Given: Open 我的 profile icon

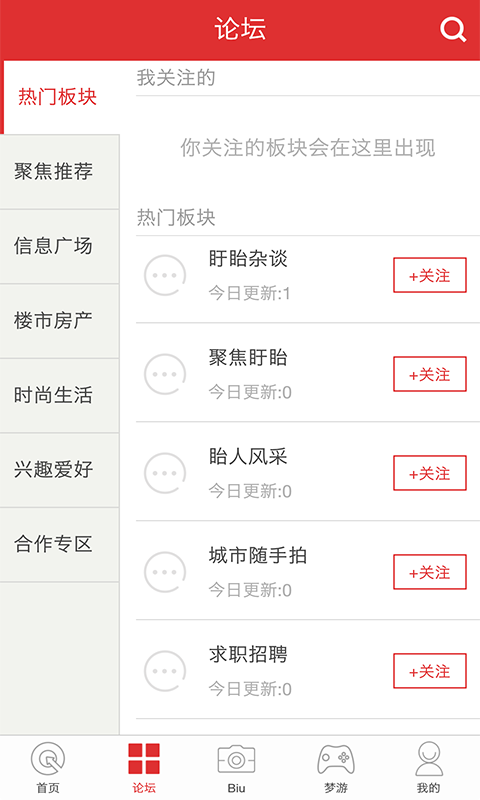Looking at the screenshot, I should pos(429,759).
